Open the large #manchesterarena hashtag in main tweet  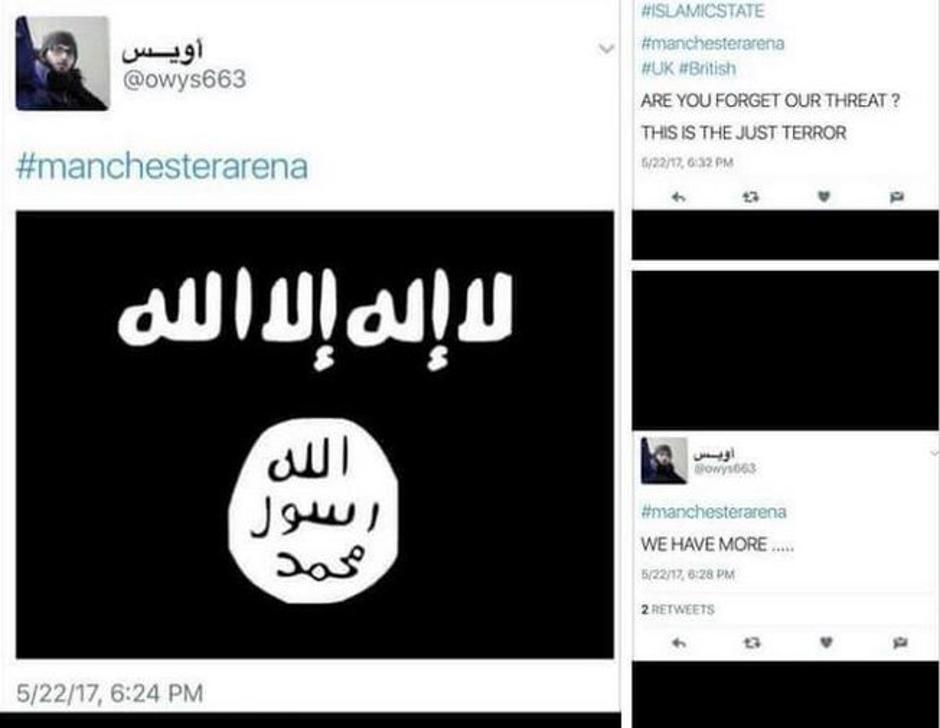(162, 166)
